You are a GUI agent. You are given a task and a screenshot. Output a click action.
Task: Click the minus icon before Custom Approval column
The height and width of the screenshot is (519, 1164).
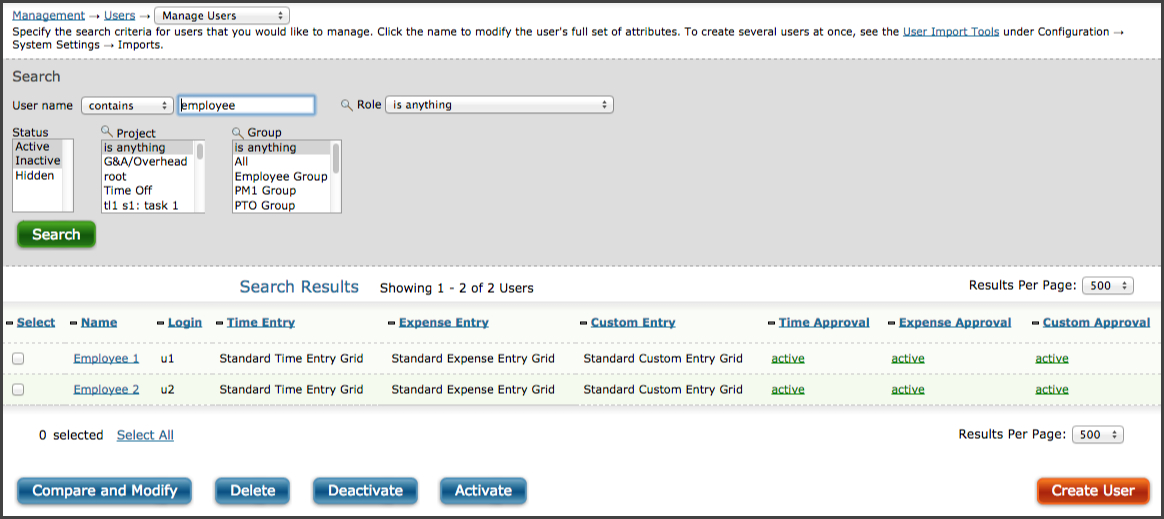(x=1036, y=323)
